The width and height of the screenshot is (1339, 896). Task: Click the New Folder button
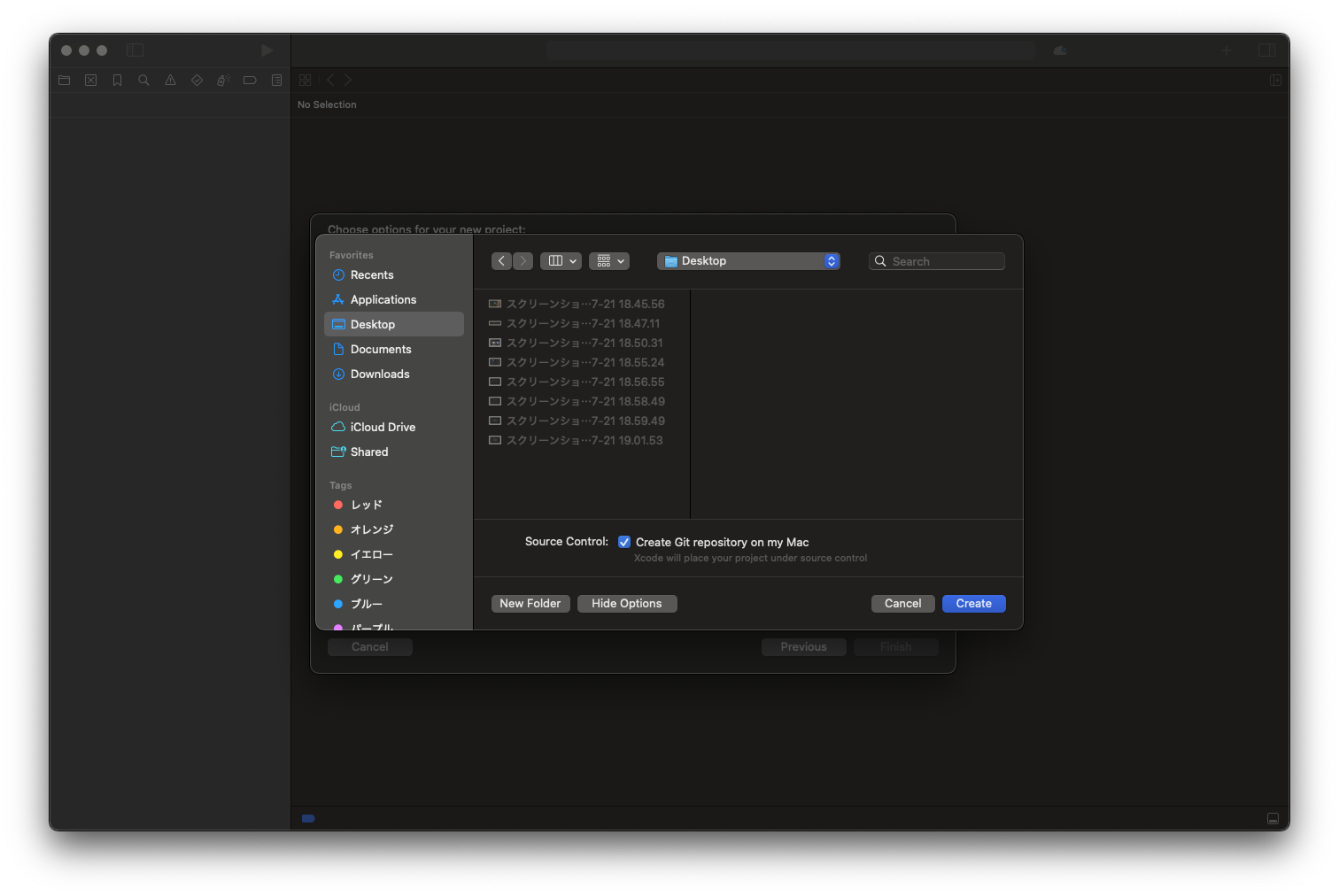coord(530,603)
